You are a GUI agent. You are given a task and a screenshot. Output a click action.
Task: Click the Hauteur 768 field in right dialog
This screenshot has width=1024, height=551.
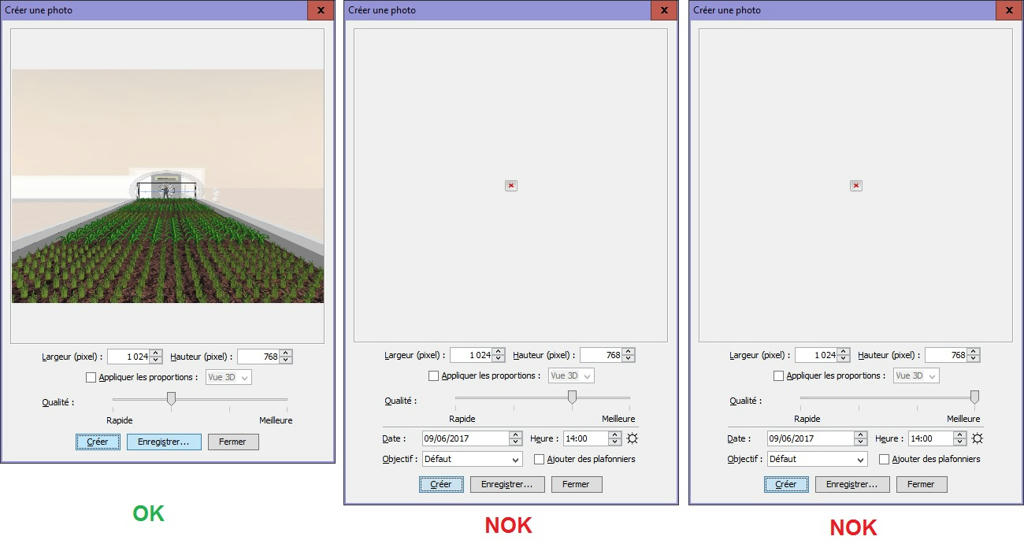click(x=946, y=355)
